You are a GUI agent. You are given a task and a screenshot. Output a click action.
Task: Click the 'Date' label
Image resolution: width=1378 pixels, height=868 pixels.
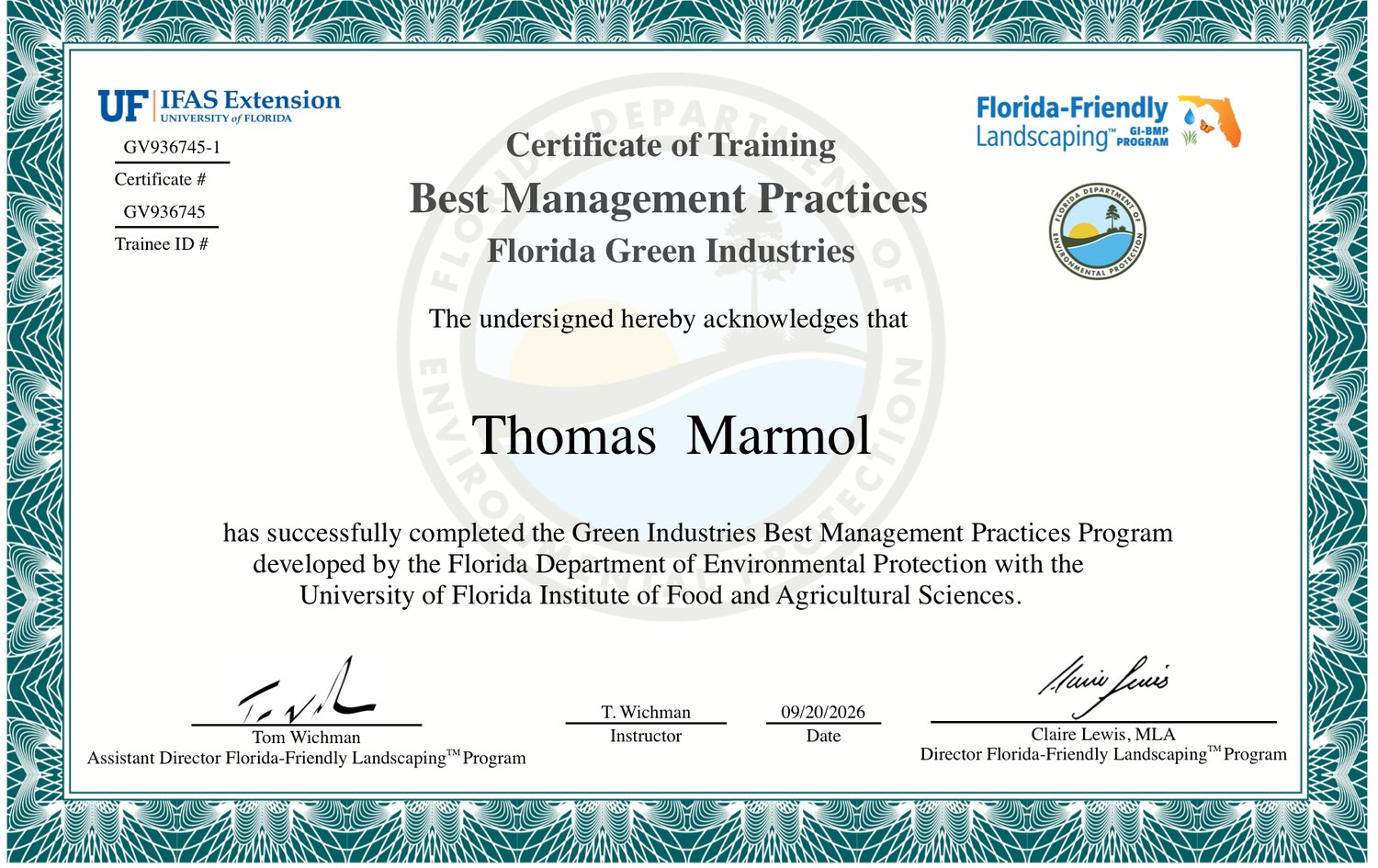click(x=823, y=736)
